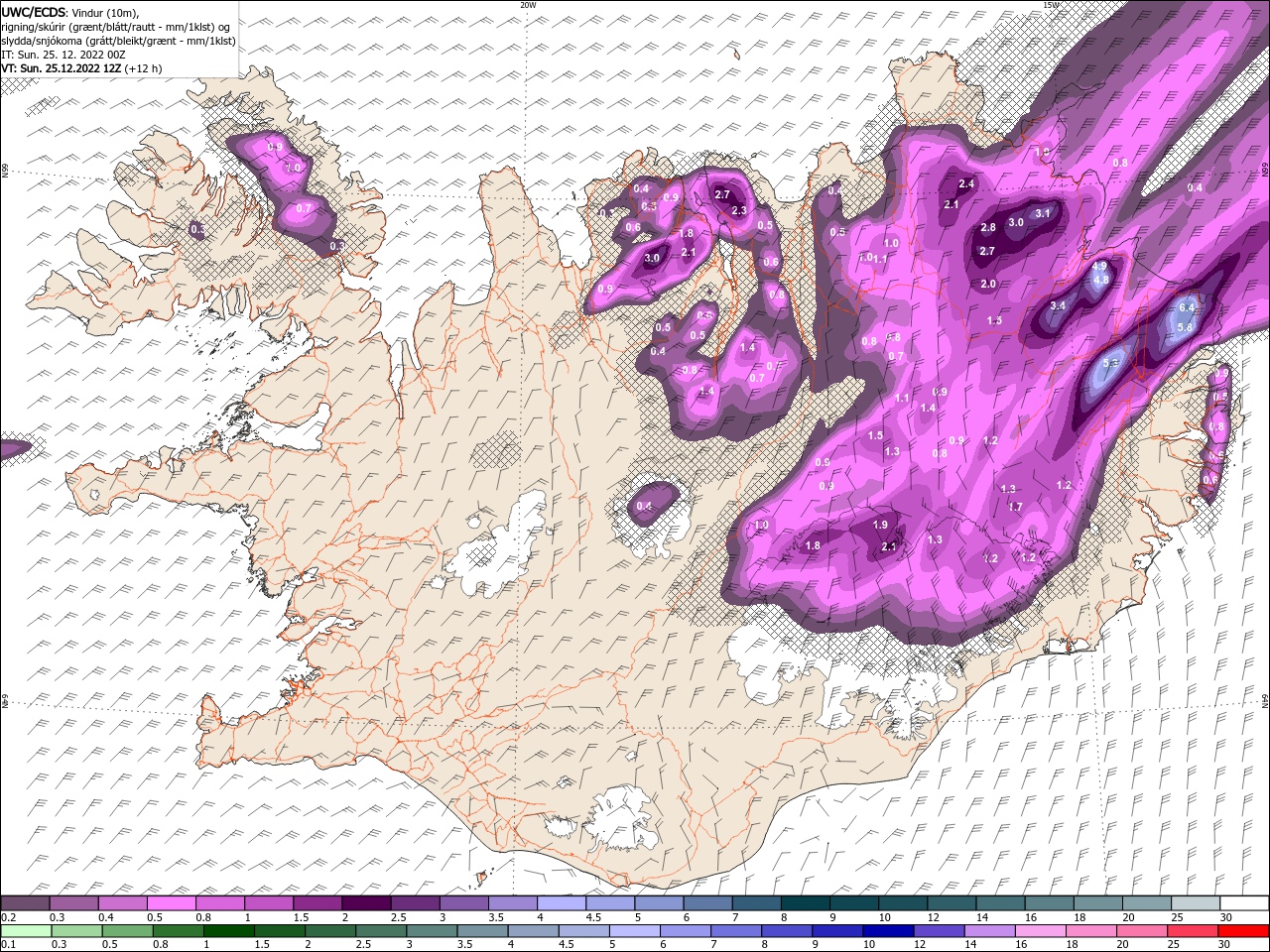This screenshot has width=1270, height=952.
Task: Pick upper legend swatch between 10 and 12
Action: pyautogui.click(x=903, y=903)
